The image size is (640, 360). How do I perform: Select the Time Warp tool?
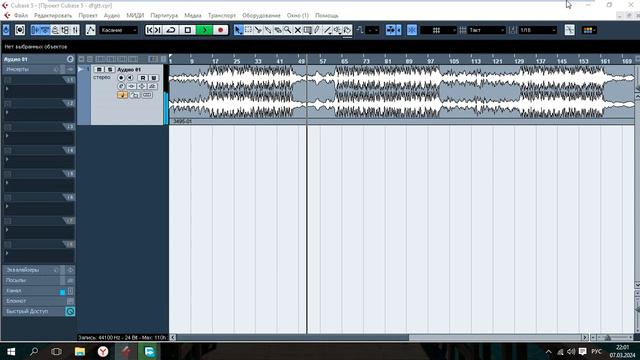pos(307,30)
